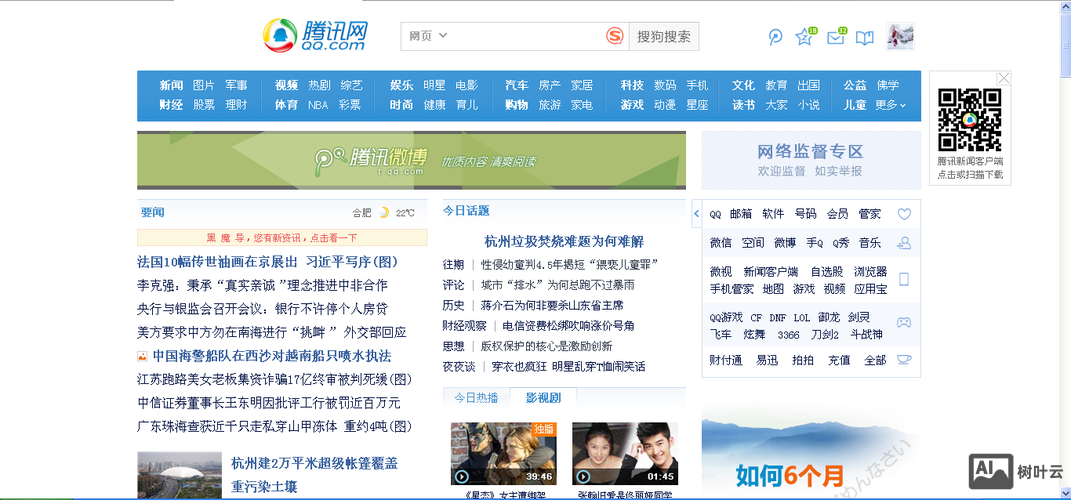1071x500 pixels.
Task: Click the 您有新资讯,点击看一下 notification bar
Action: [282, 238]
